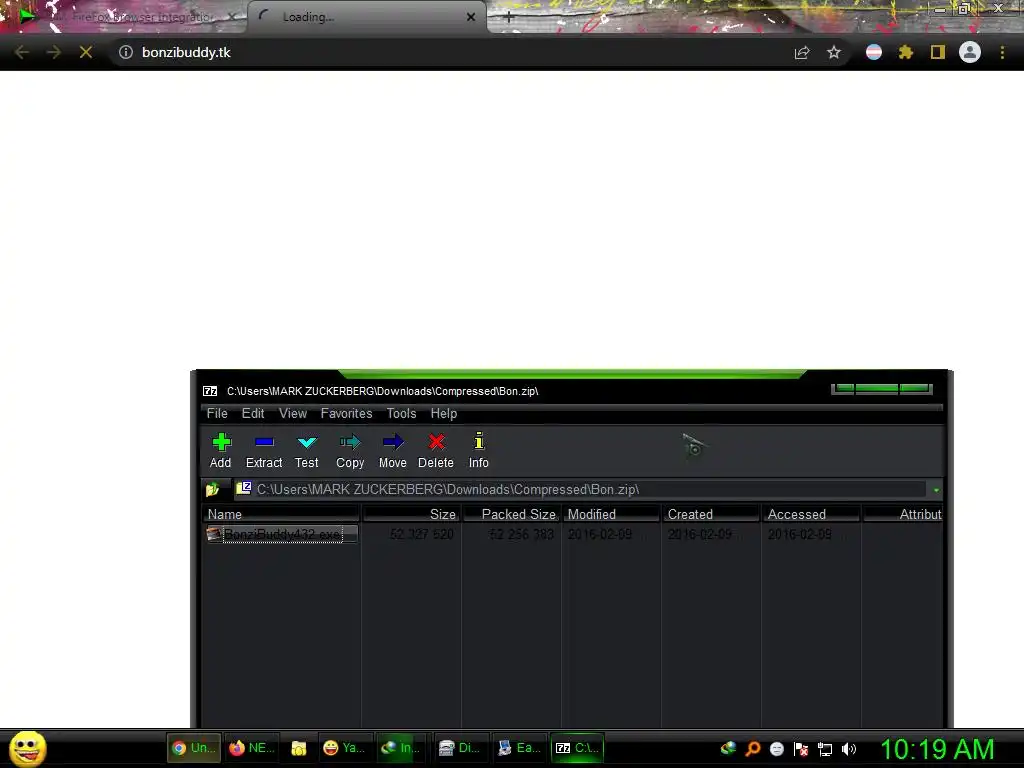Open the striped flag extension icon
1024x768 pixels.
874,52
